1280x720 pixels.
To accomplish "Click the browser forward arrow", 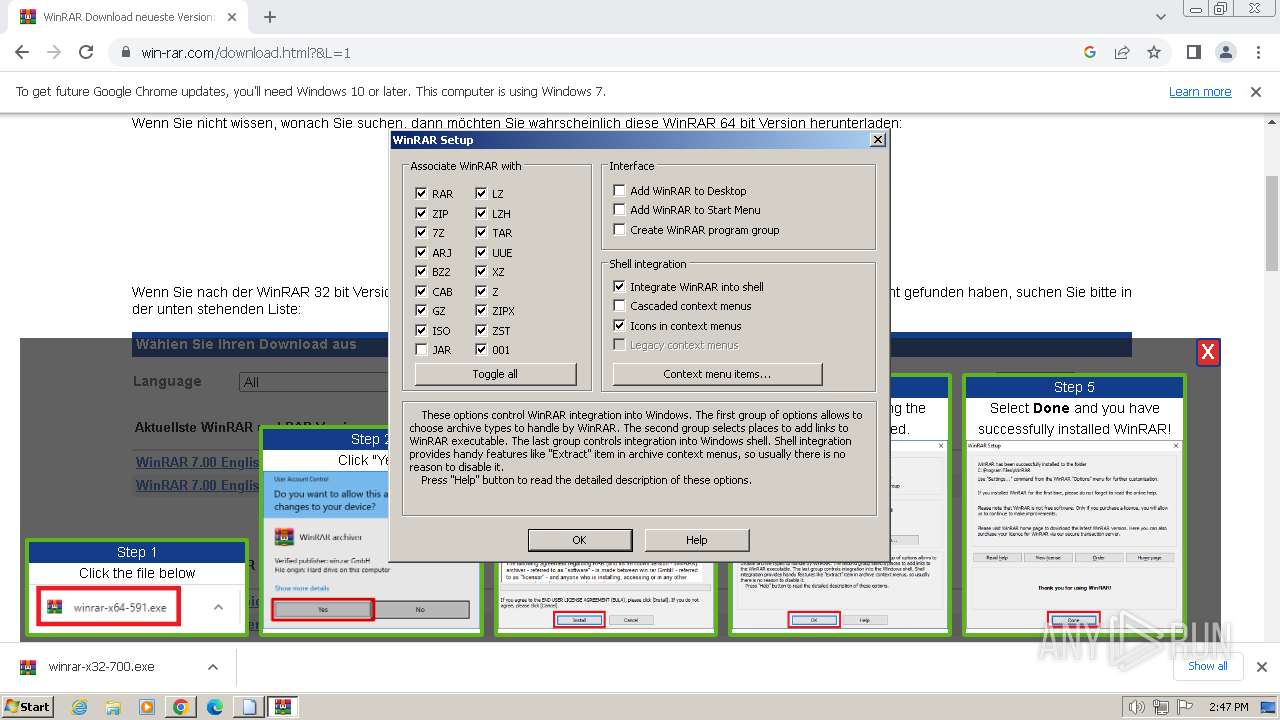I will point(54,53).
